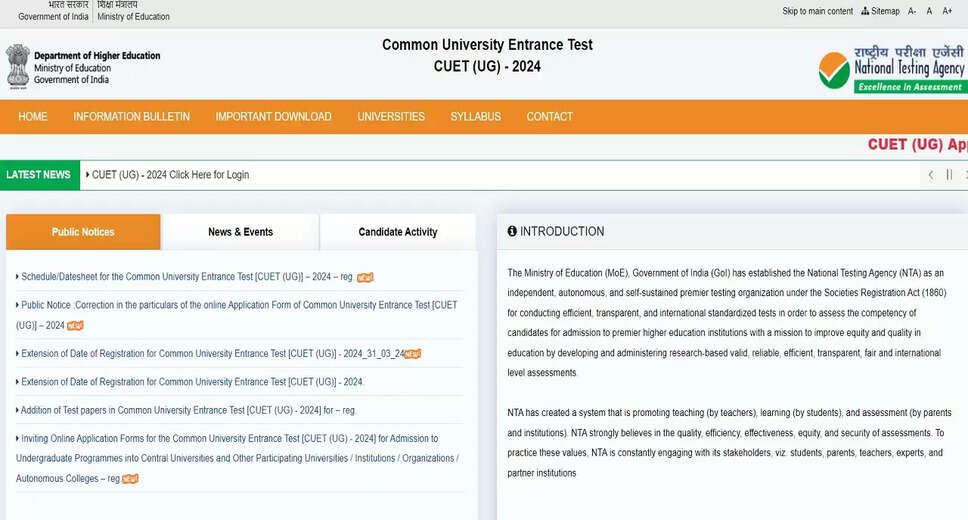Image resolution: width=968 pixels, height=520 pixels.
Task: Switch to the Candidate Activity tab
Action: pyautogui.click(x=398, y=232)
